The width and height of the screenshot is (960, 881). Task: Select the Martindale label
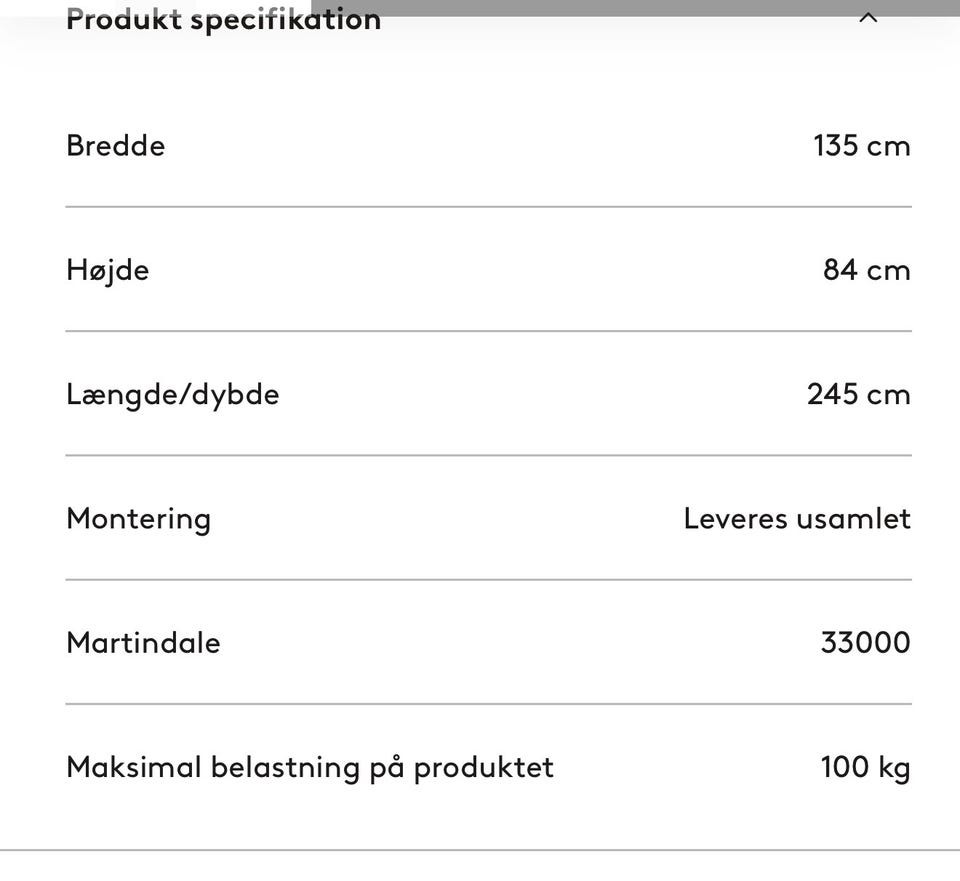(x=143, y=643)
